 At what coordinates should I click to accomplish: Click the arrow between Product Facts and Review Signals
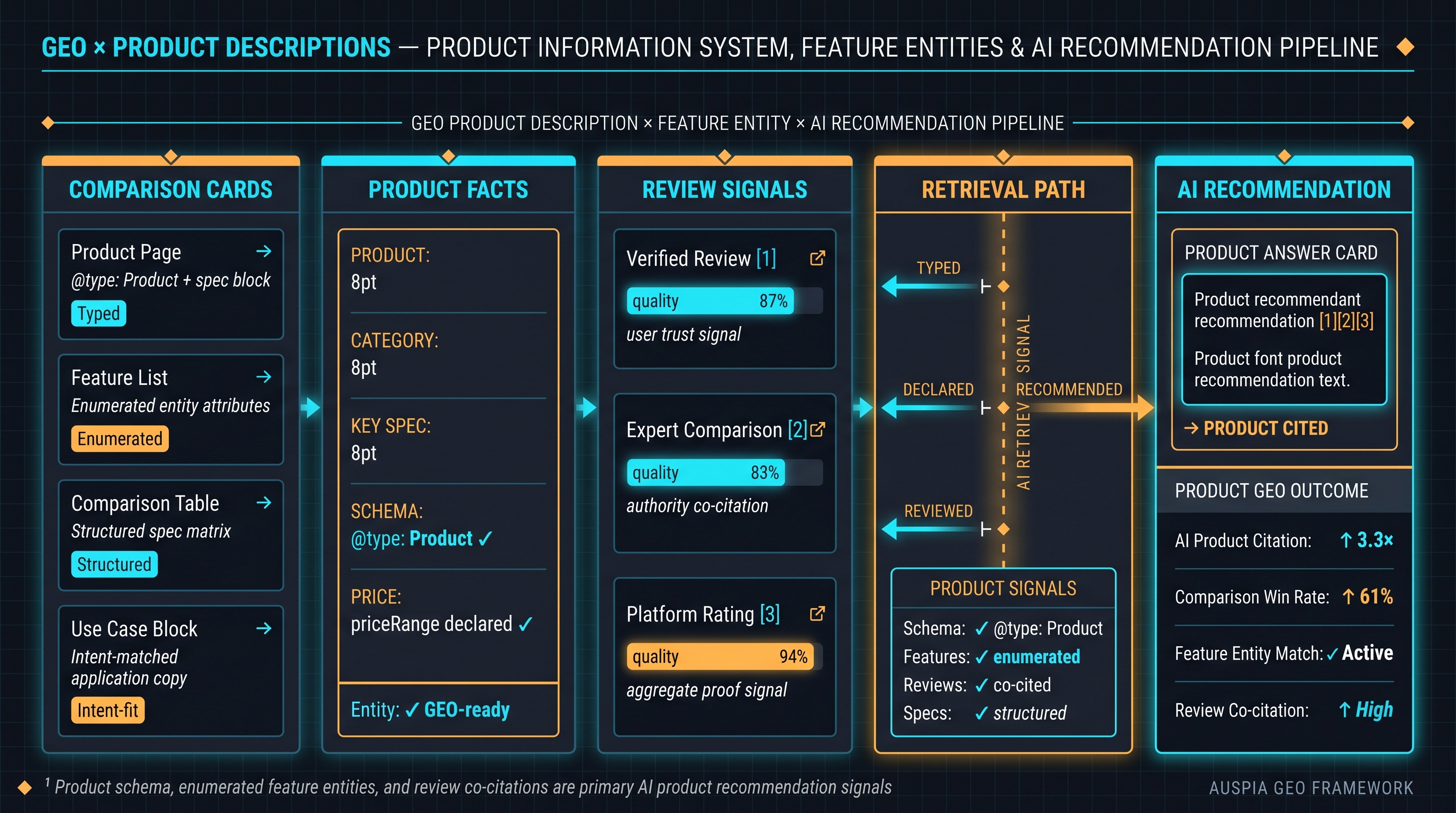point(587,407)
